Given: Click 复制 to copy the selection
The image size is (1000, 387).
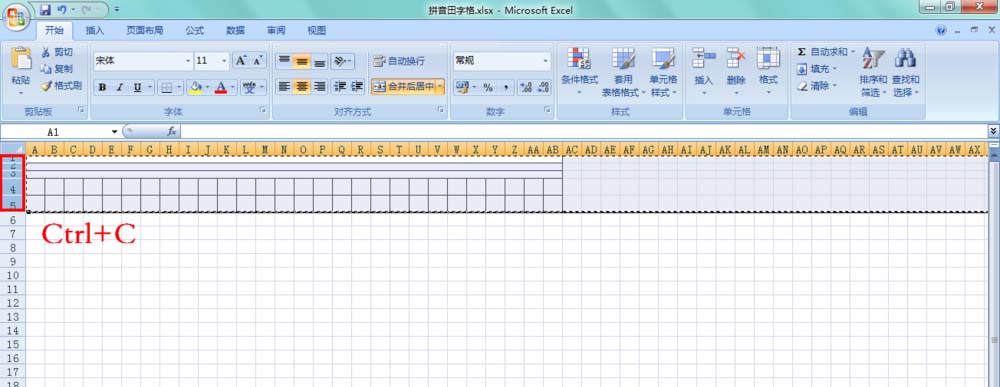Looking at the screenshot, I should (x=57, y=69).
